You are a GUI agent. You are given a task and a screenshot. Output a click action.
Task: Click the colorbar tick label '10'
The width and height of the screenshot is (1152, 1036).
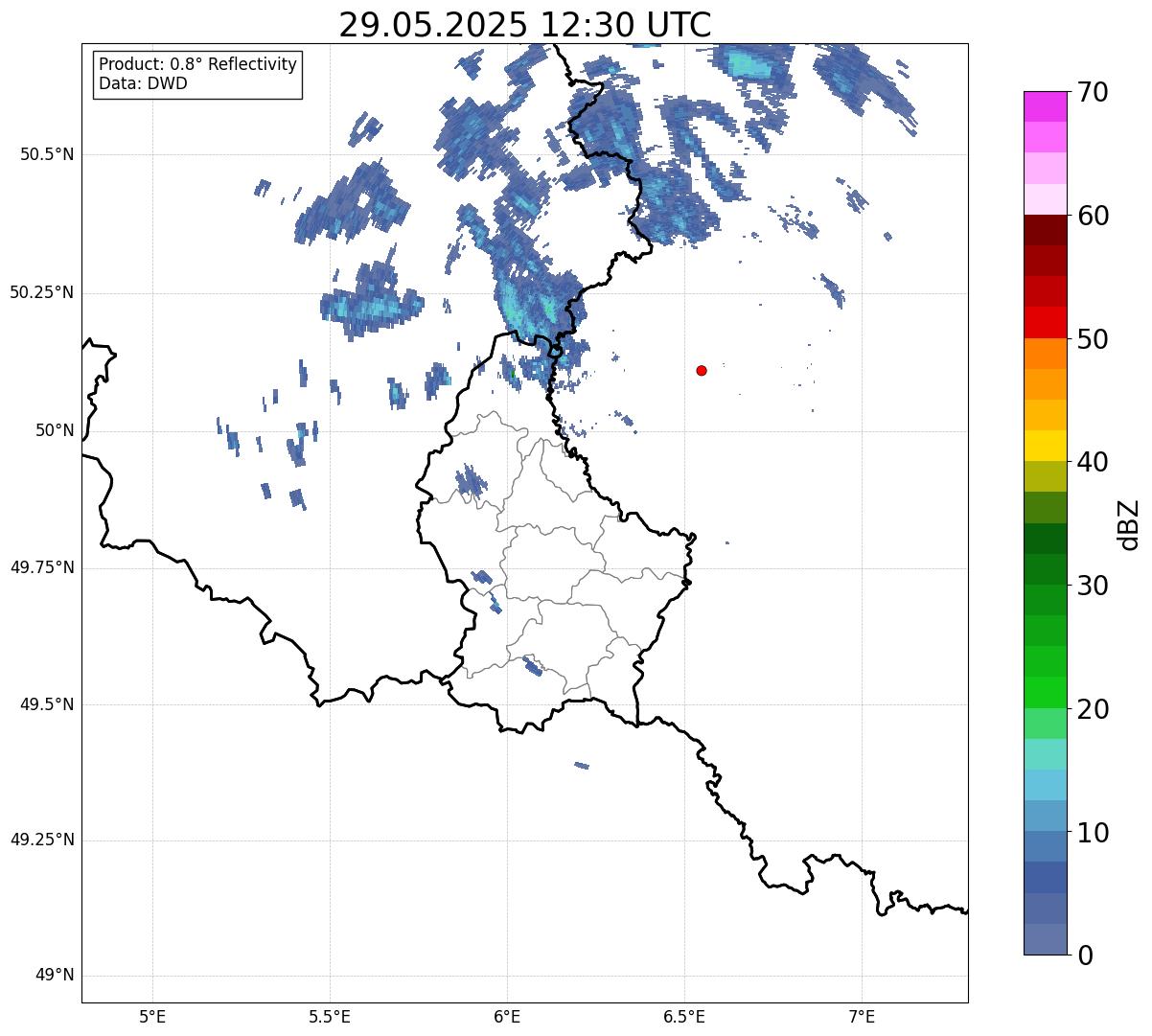1093,832
